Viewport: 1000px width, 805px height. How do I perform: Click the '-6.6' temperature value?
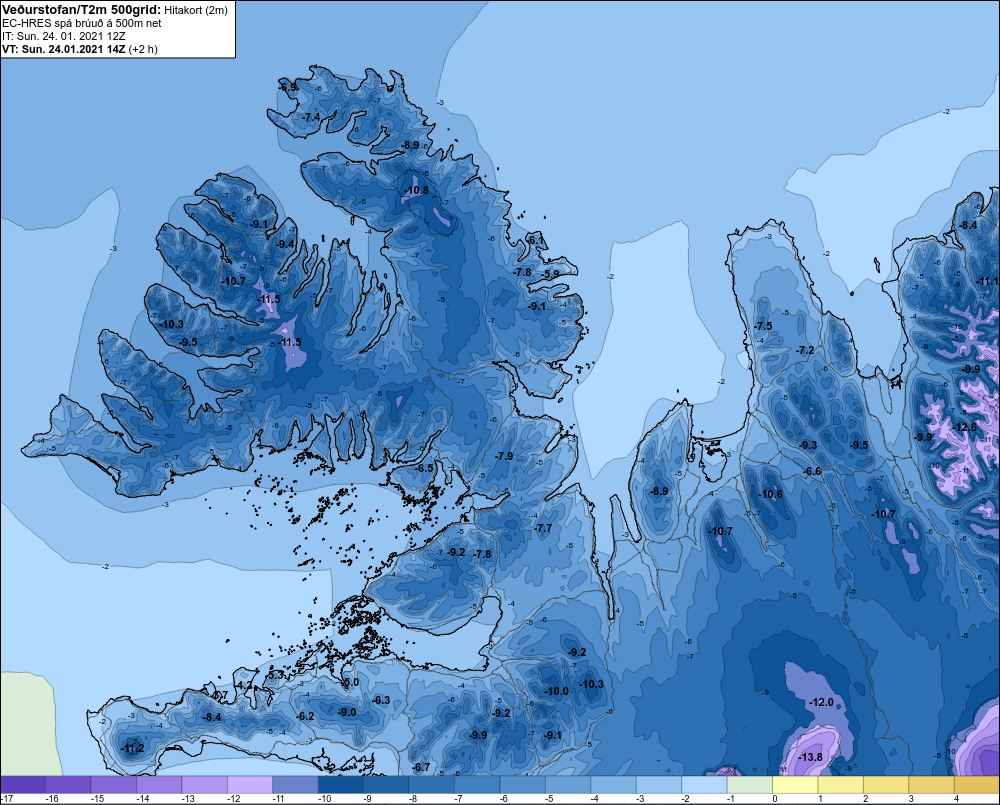tap(812, 471)
